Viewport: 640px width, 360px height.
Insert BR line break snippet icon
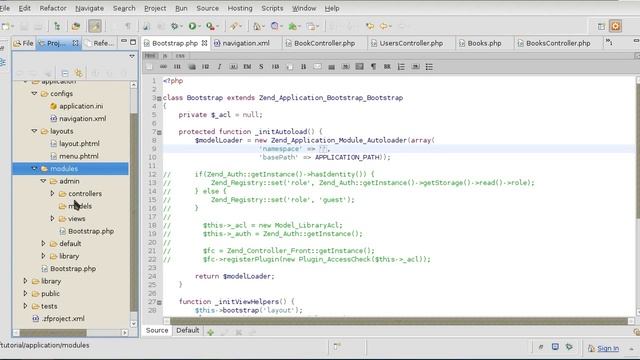[x=387, y=67]
